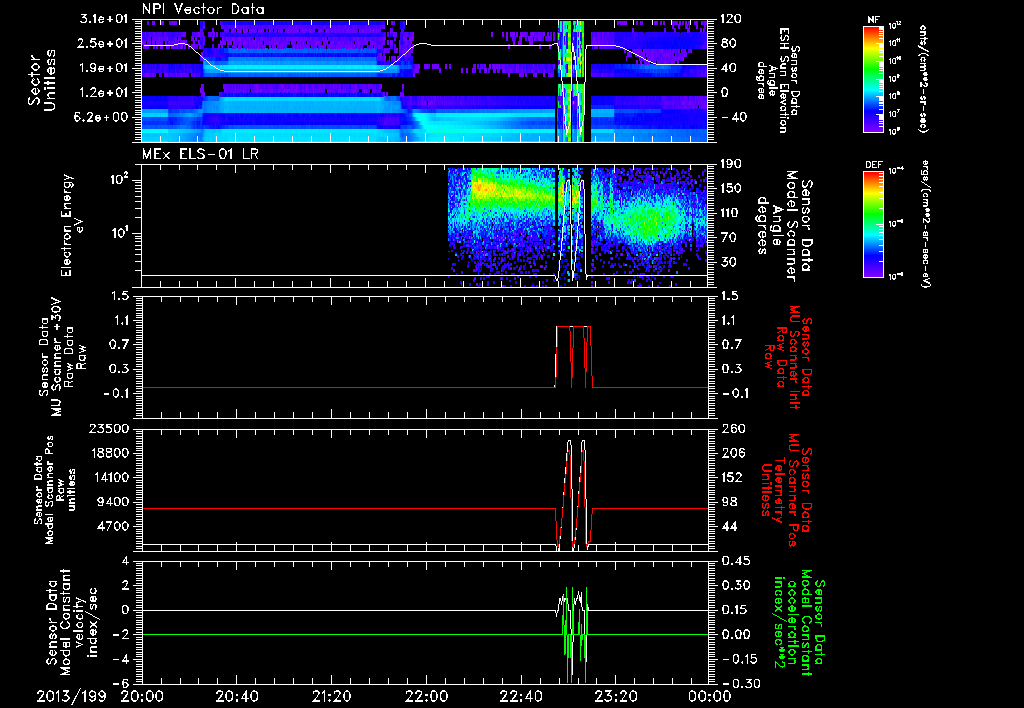Click the '4700' scanner position tick
Image resolution: width=1024 pixels, height=708 pixels.
[112, 526]
